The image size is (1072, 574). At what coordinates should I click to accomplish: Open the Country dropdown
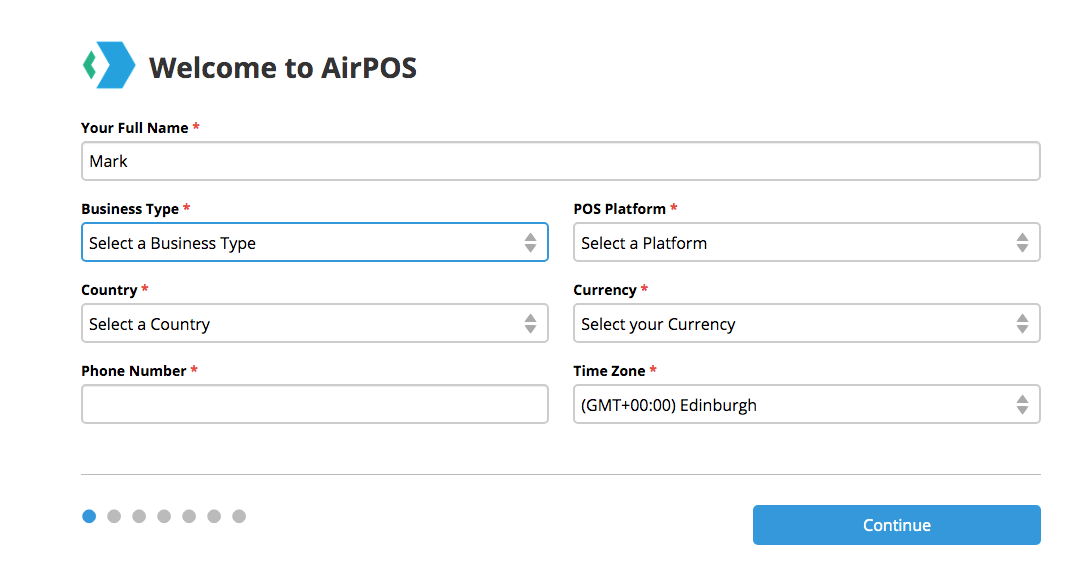pyautogui.click(x=300, y=324)
